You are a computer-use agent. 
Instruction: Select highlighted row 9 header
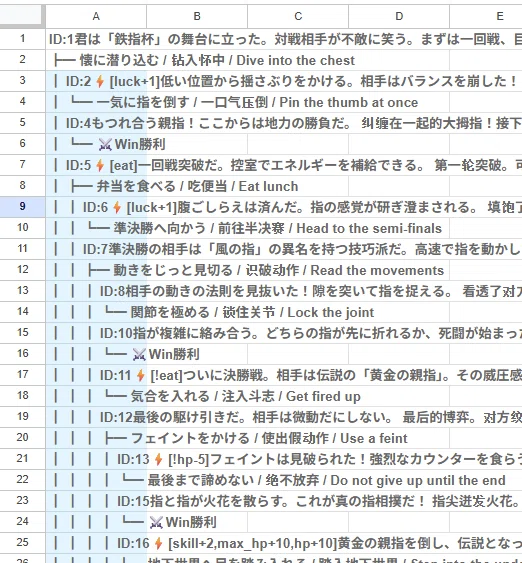[23, 206]
